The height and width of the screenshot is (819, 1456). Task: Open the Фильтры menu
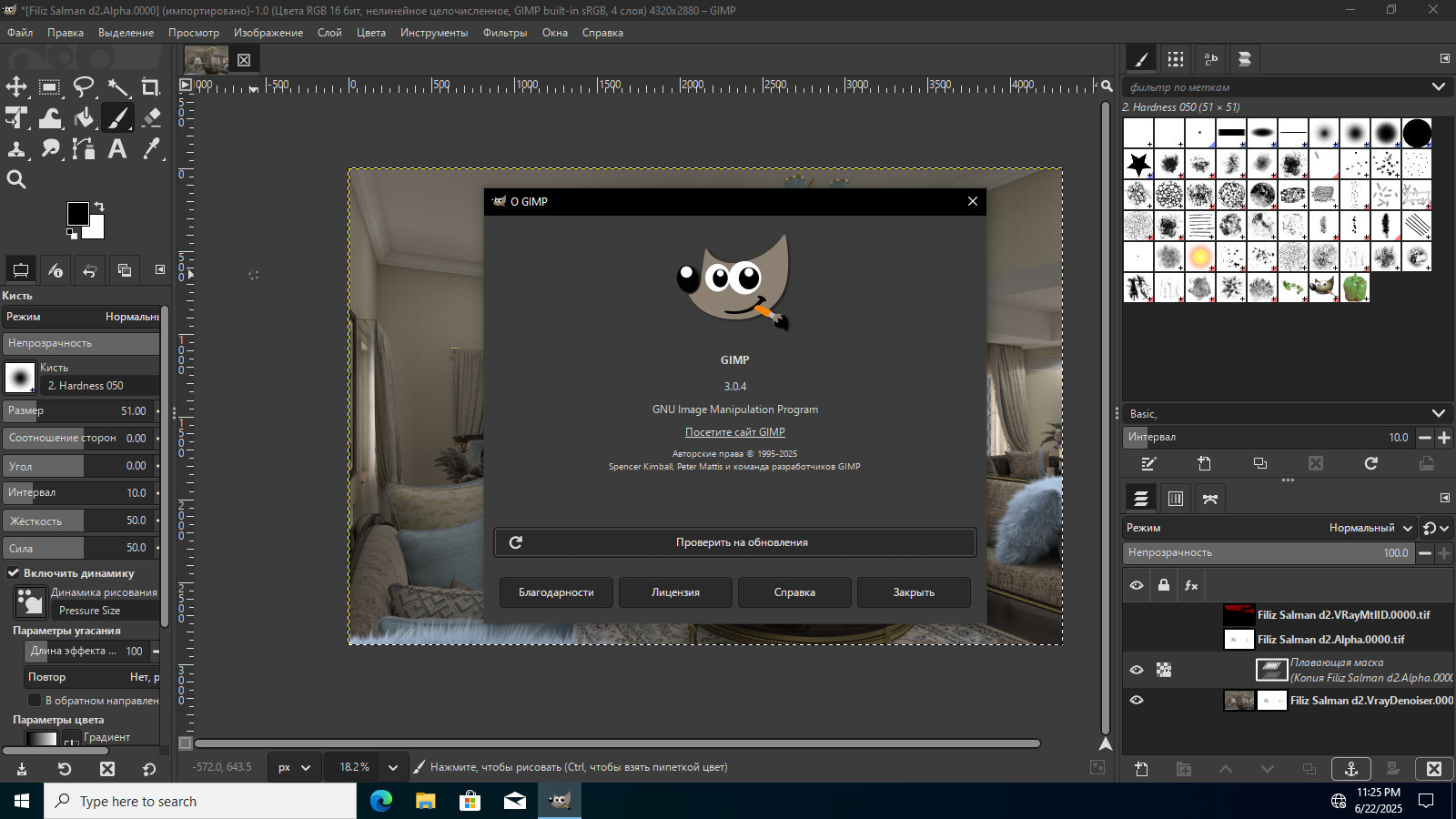coord(505,33)
